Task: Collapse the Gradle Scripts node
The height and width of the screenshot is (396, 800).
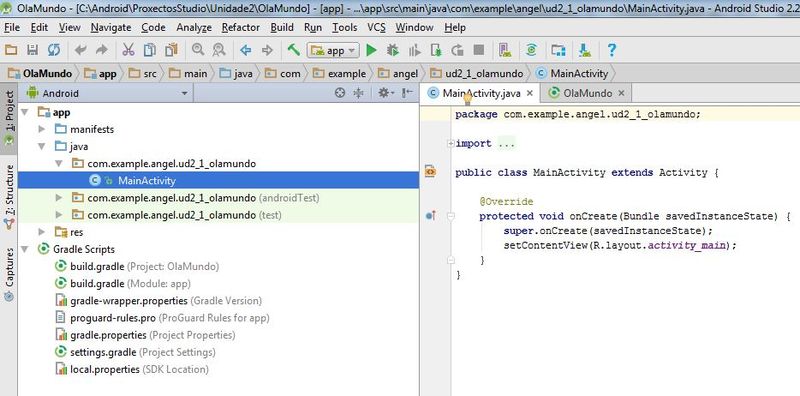Action: coord(24,249)
